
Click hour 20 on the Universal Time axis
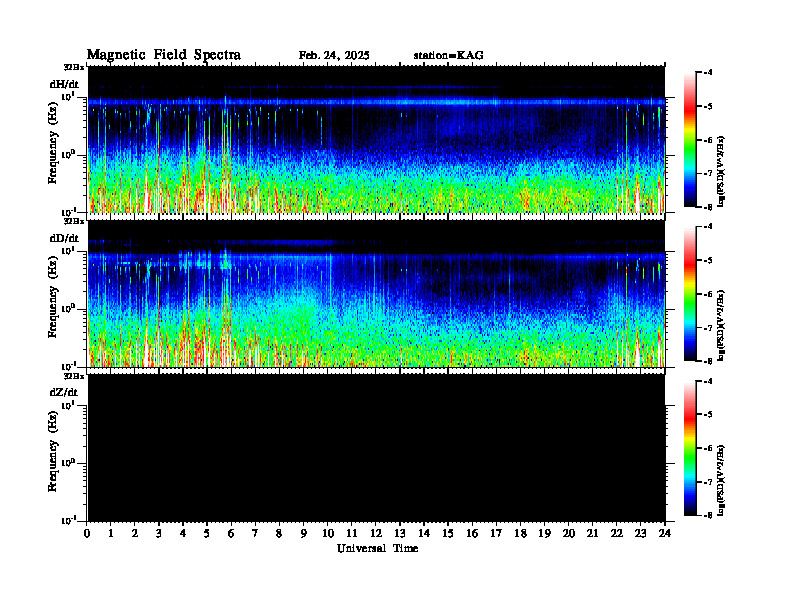569,534
